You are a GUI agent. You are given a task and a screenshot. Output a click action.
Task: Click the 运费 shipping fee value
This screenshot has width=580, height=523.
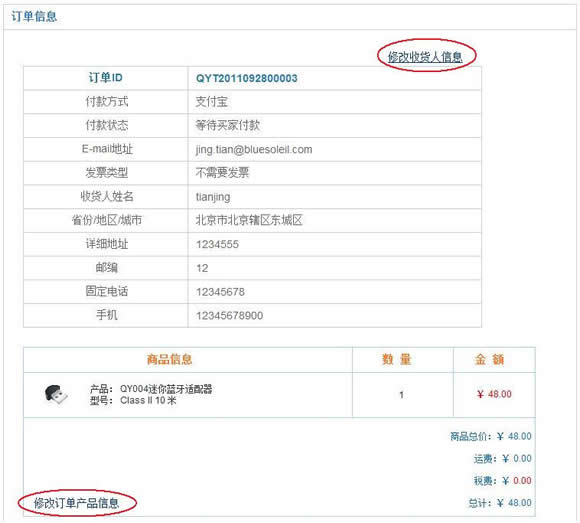point(517,458)
